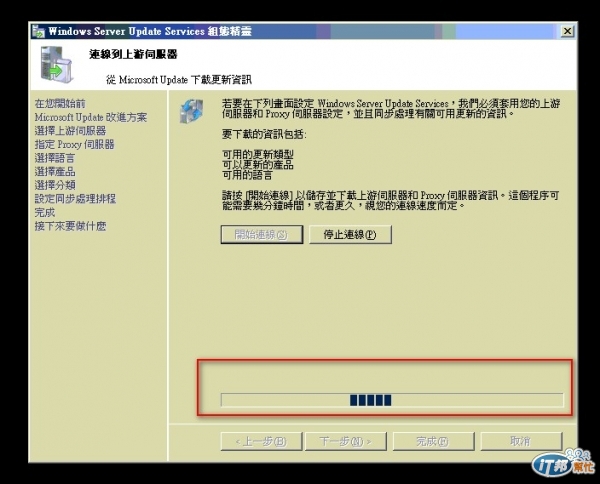Click the 下一步 next button

346,442
